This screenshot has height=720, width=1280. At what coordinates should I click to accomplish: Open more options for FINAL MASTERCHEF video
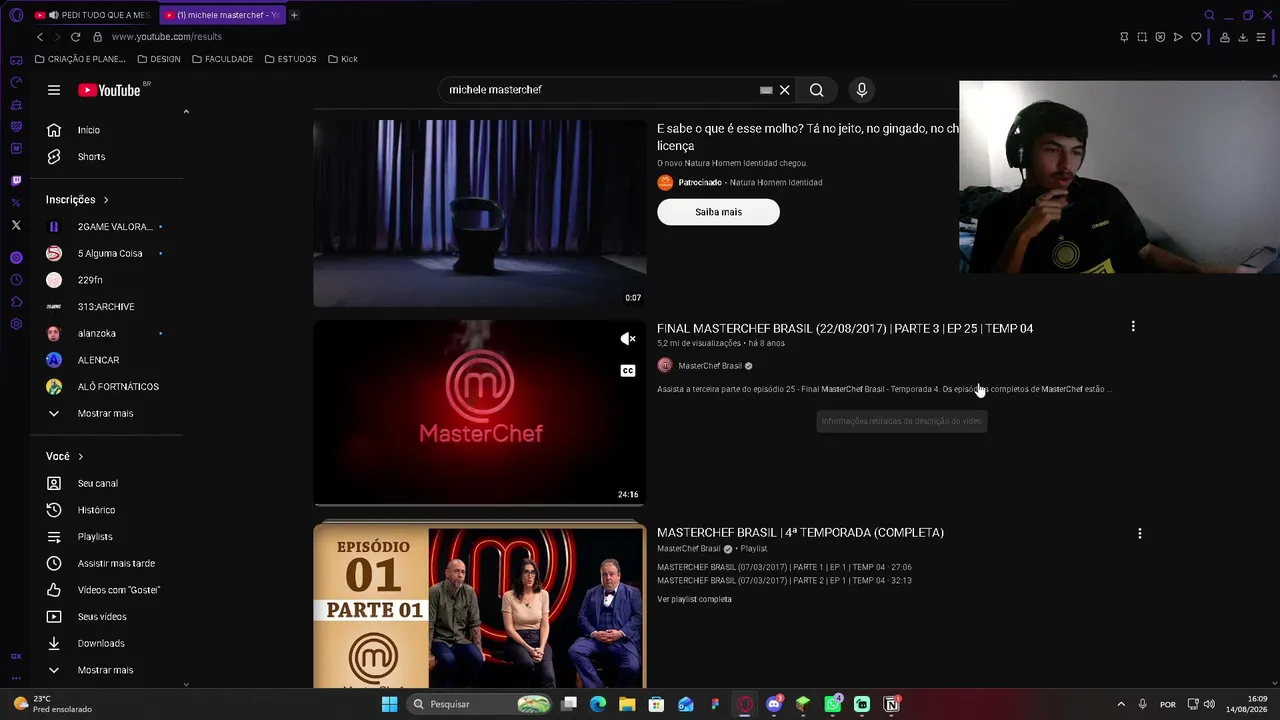[1133, 327]
